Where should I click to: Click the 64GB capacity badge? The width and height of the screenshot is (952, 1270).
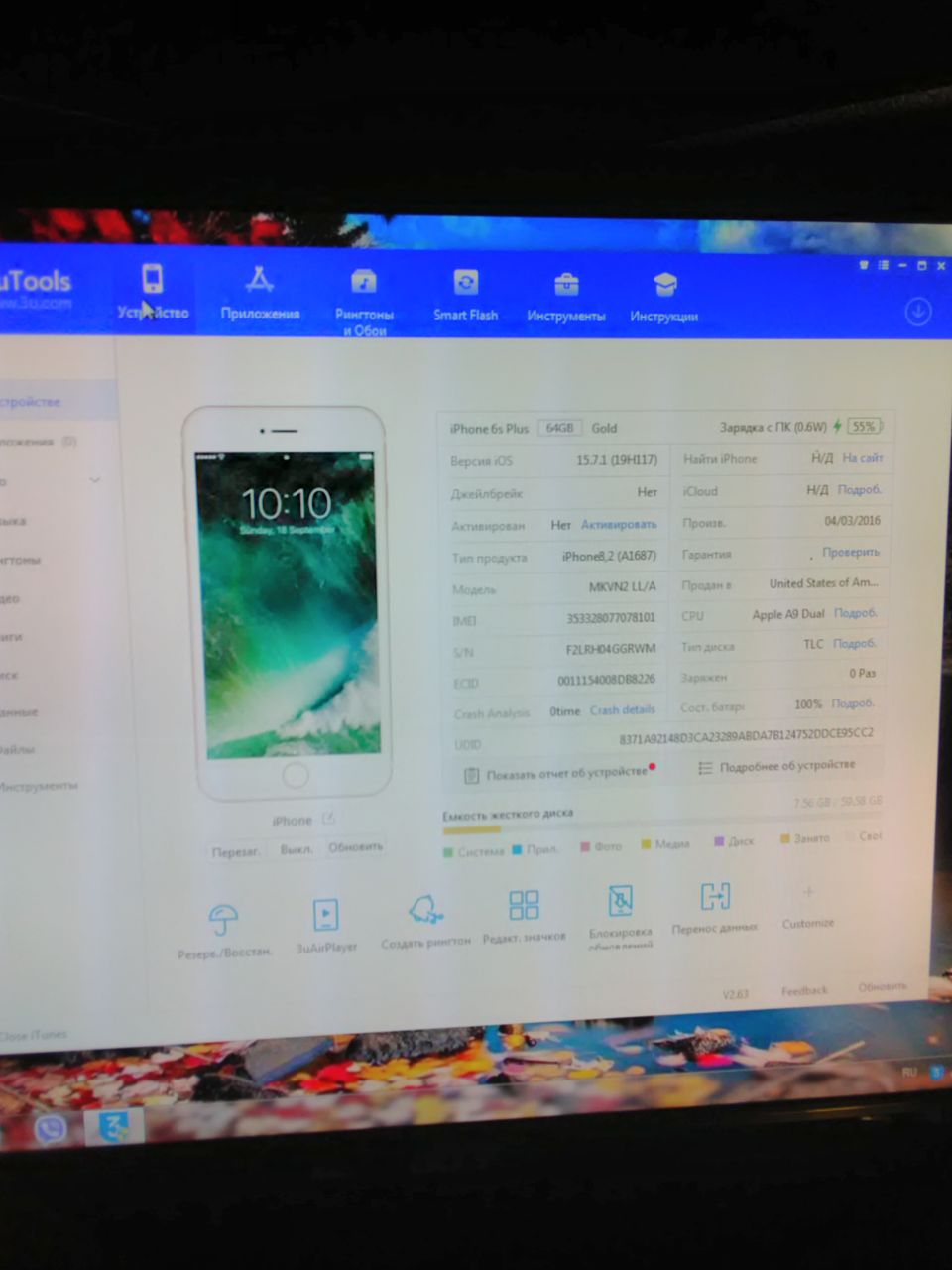coord(559,428)
